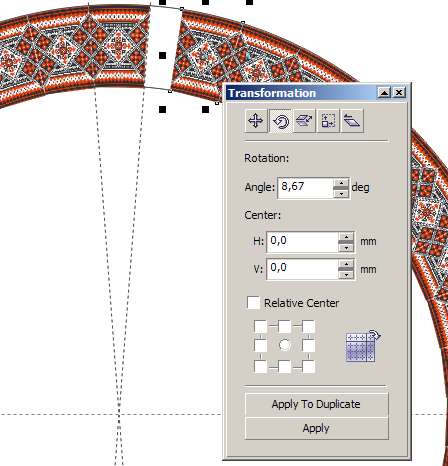Decrease the H center value

[346, 248]
